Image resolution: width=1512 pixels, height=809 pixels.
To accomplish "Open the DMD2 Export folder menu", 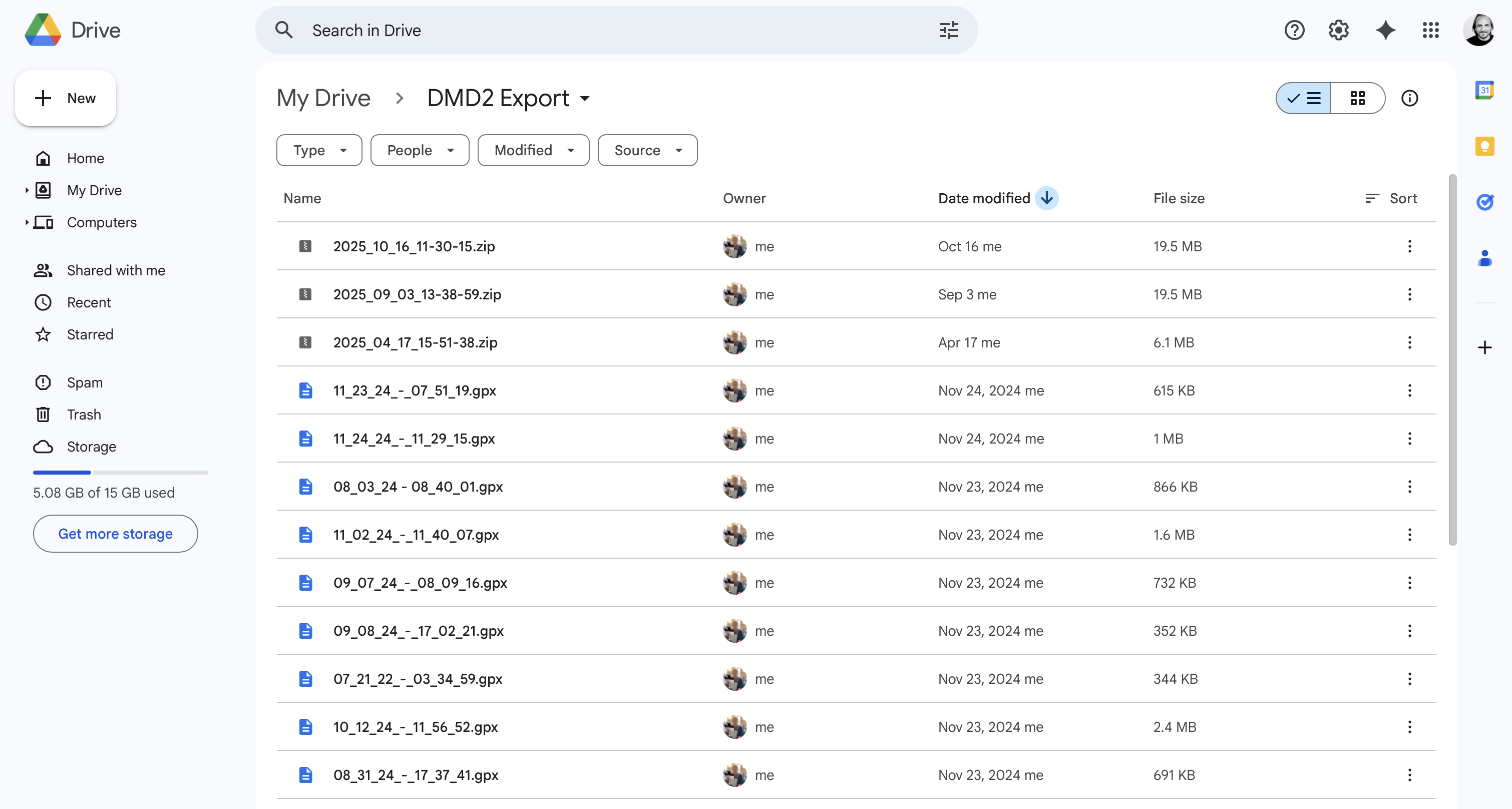I will tap(585, 98).
